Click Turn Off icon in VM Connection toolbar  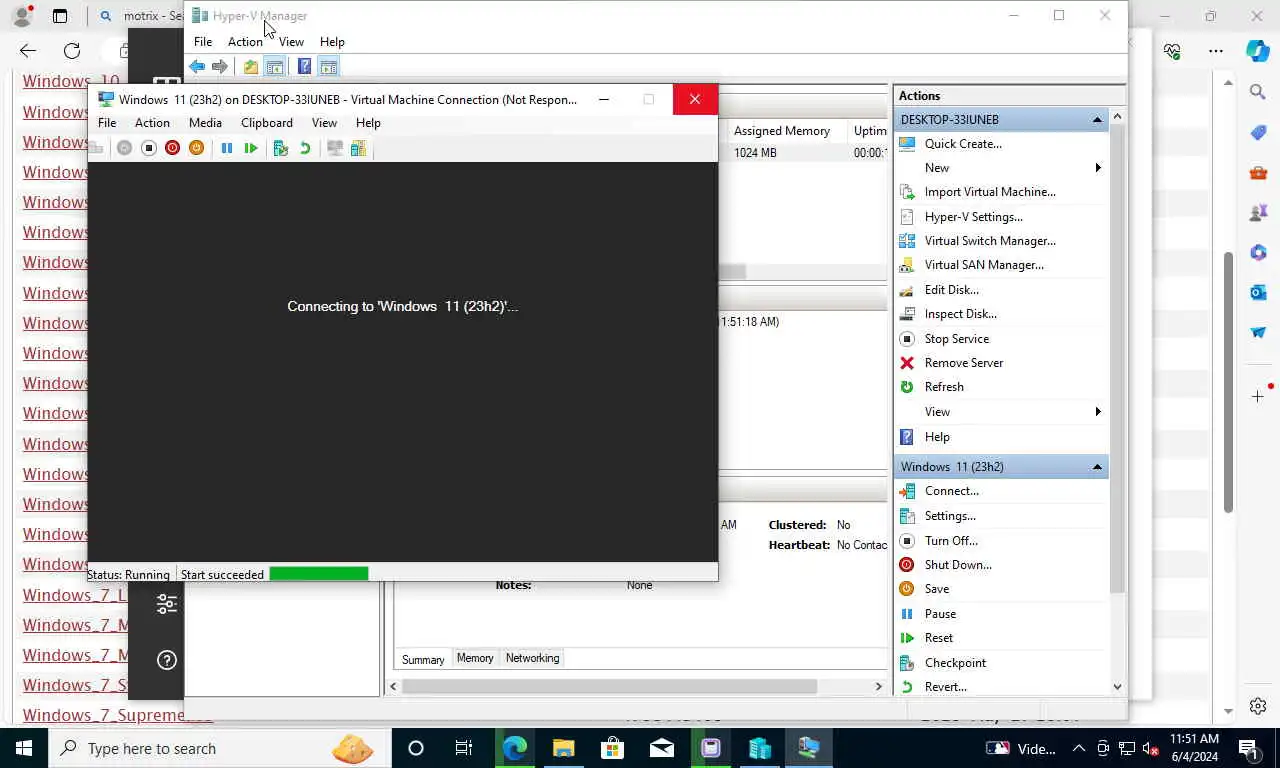click(x=148, y=148)
